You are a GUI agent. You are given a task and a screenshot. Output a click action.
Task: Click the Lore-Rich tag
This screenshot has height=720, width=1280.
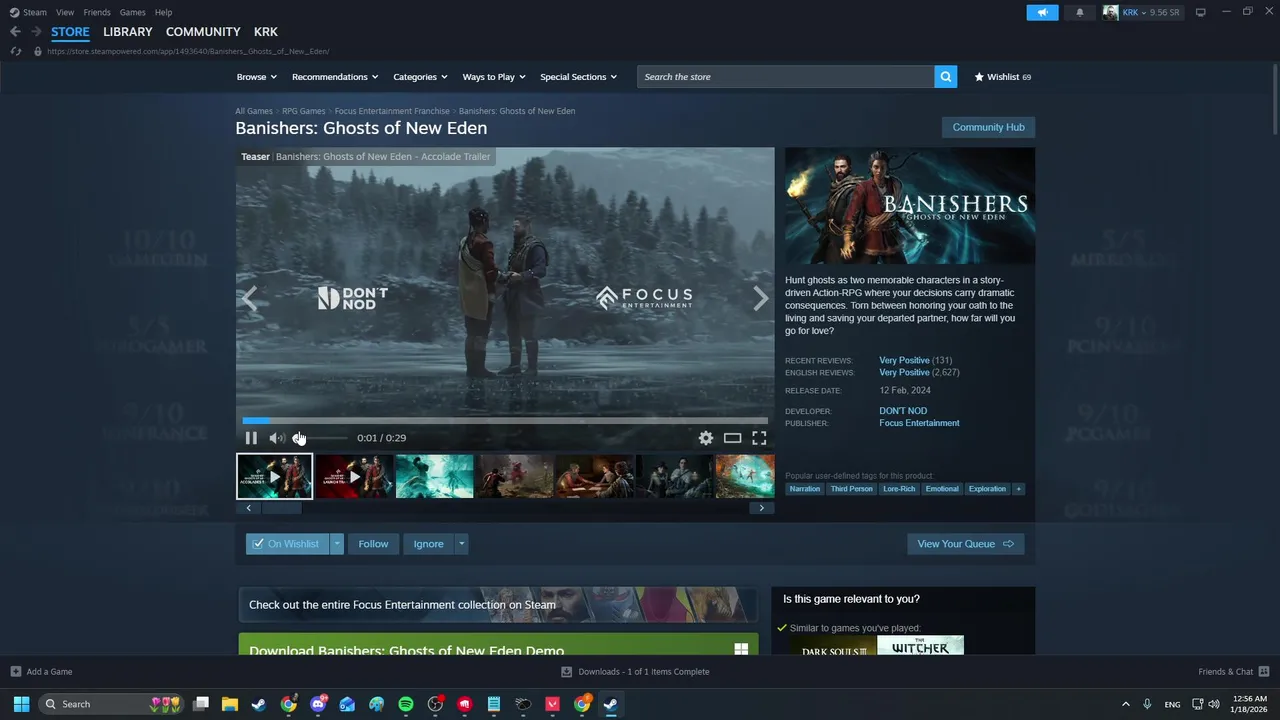899,489
